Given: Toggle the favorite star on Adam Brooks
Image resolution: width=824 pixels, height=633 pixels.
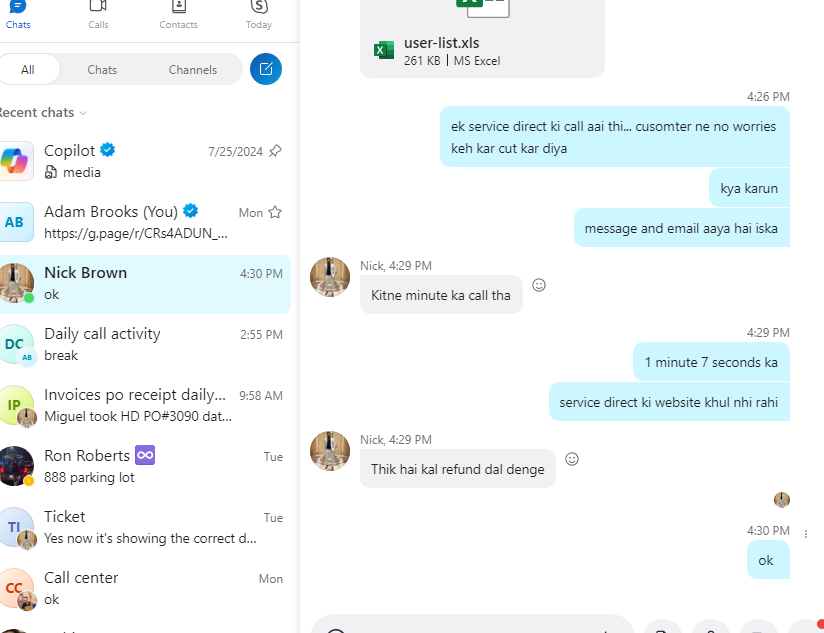Looking at the screenshot, I should click(275, 212).
